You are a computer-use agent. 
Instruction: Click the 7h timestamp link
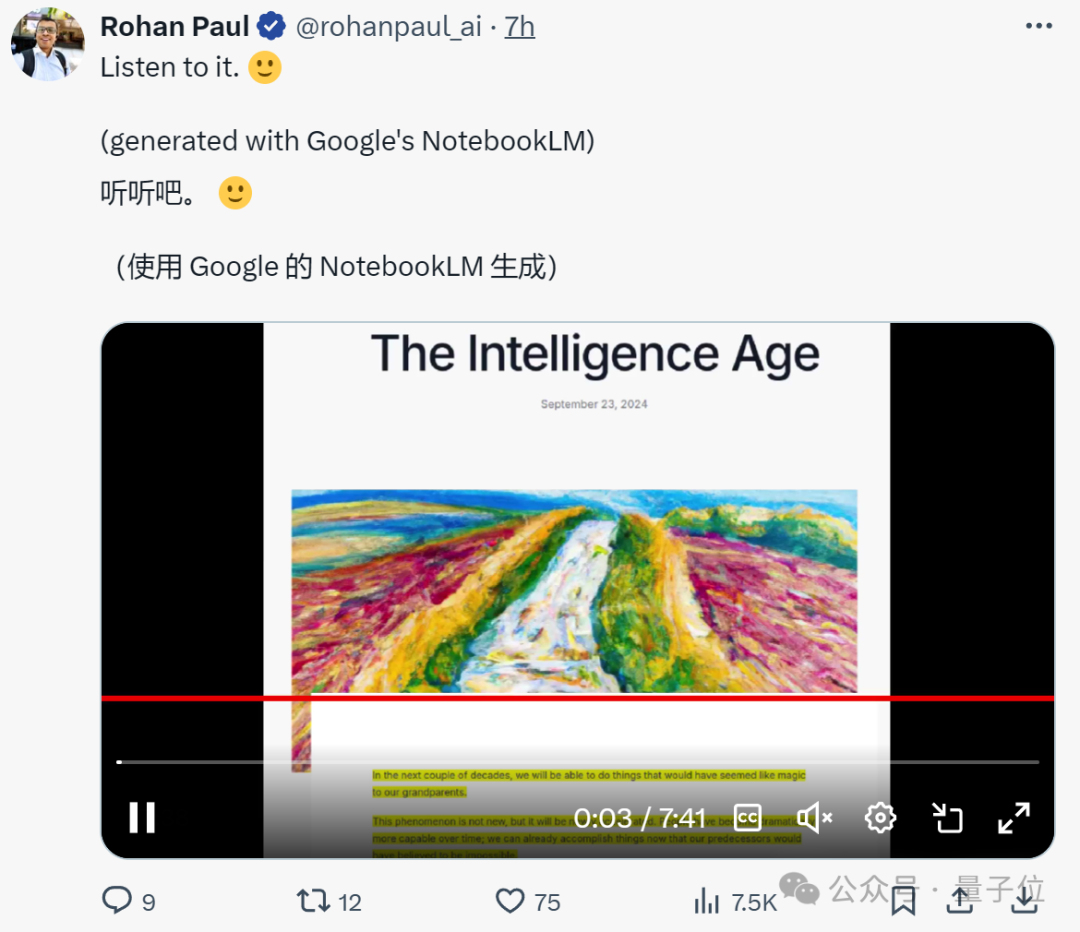[520, 27]
